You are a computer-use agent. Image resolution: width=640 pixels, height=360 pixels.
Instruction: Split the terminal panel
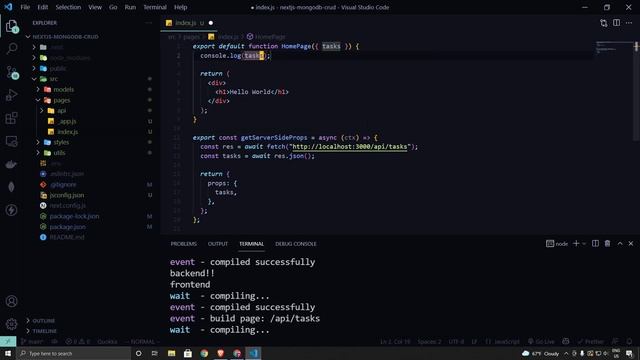(596, 243)
